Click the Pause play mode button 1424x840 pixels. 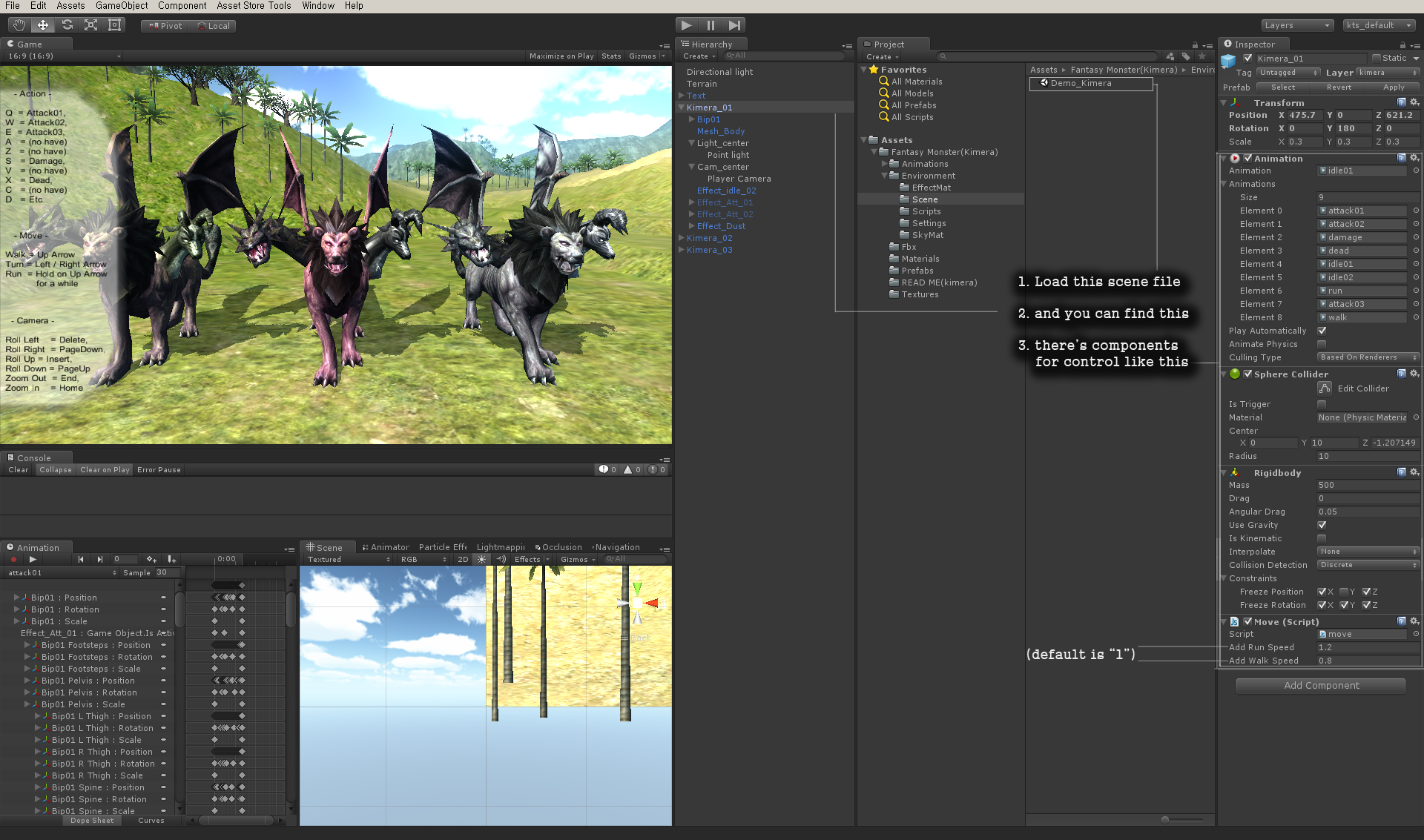click(711, 25)
